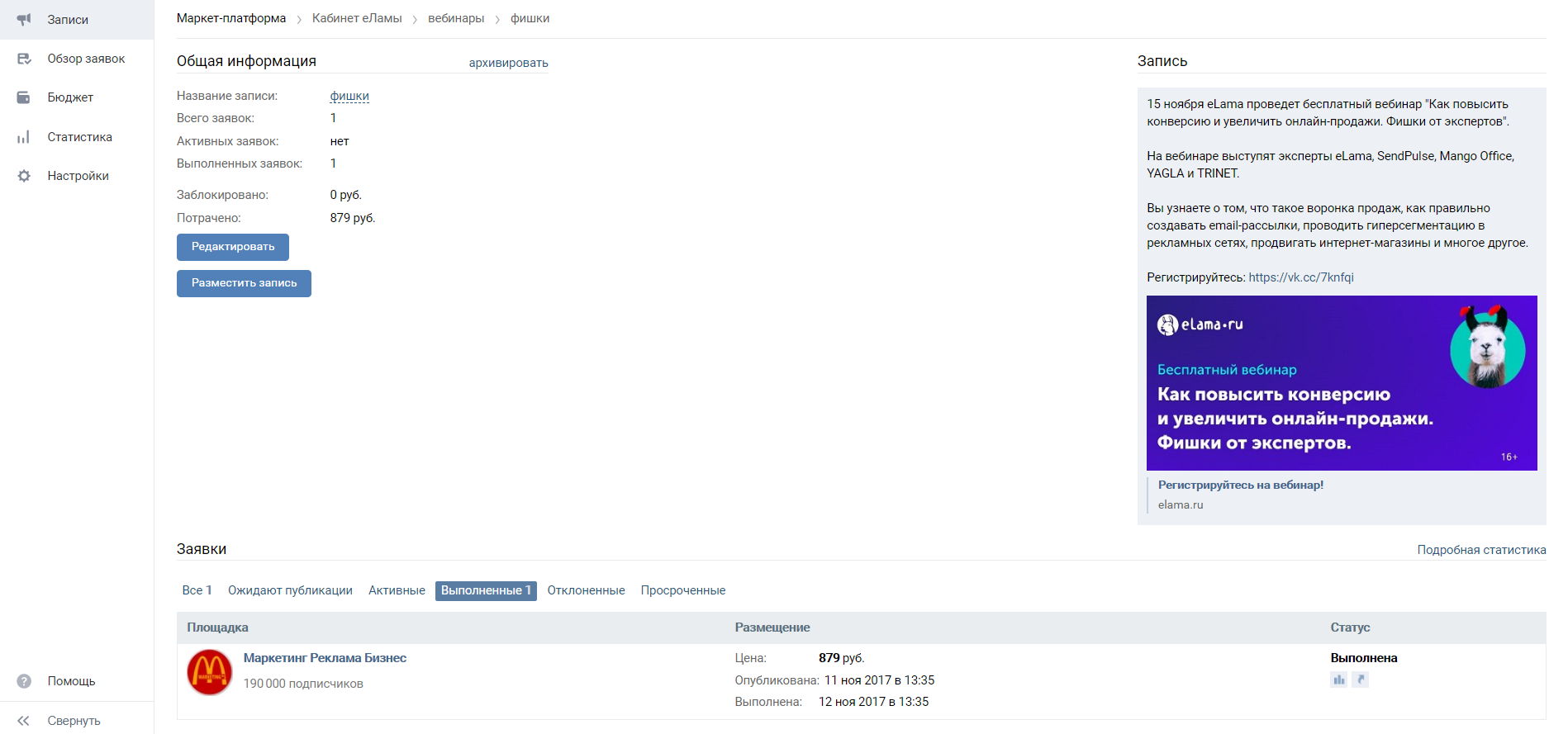Collapse the sidebar with the Свернуть arrows
Screen dimensions: 1568x734
tap(24, 721)
